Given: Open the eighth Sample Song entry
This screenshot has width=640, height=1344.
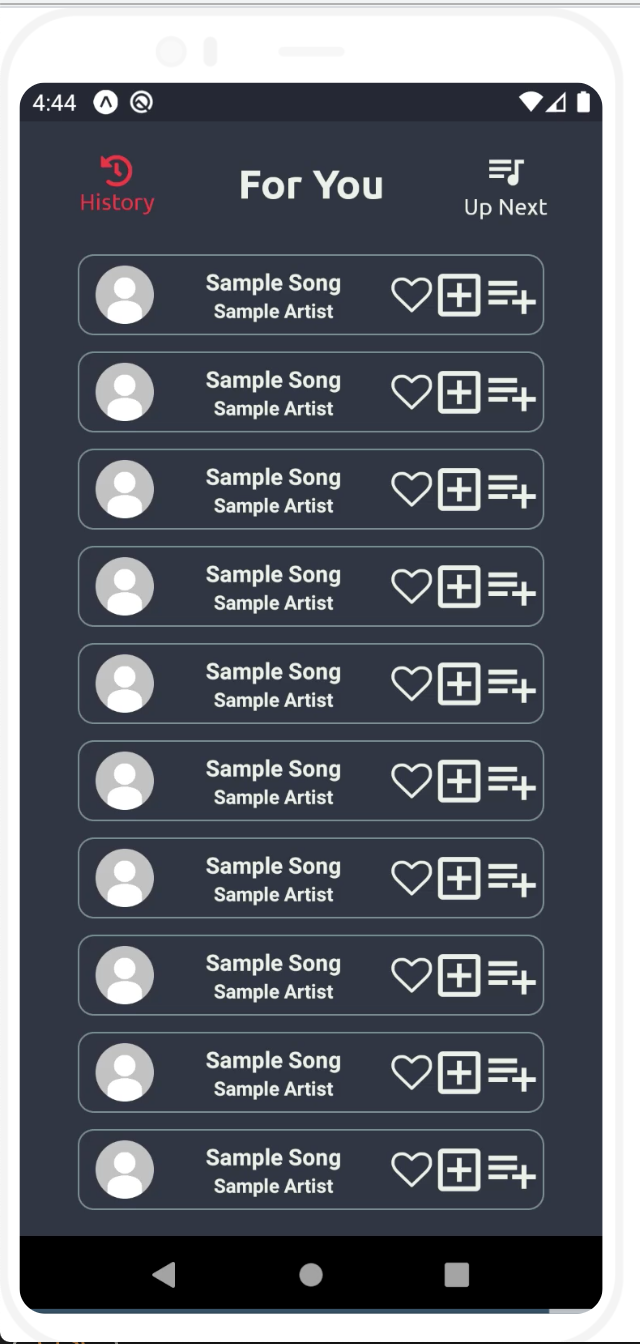Looking at the screenshot, I should [x=273, y=964].
